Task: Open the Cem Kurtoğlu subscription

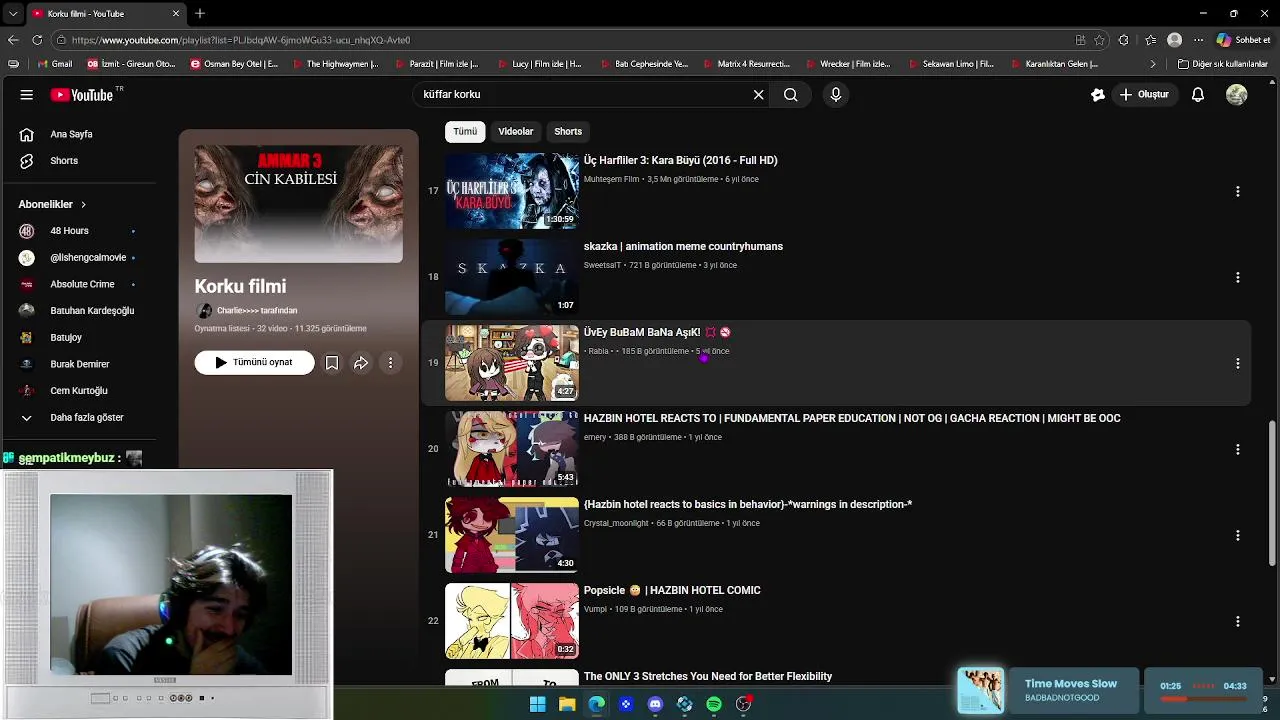Action: pyautogui.click(x=78, y=391)
